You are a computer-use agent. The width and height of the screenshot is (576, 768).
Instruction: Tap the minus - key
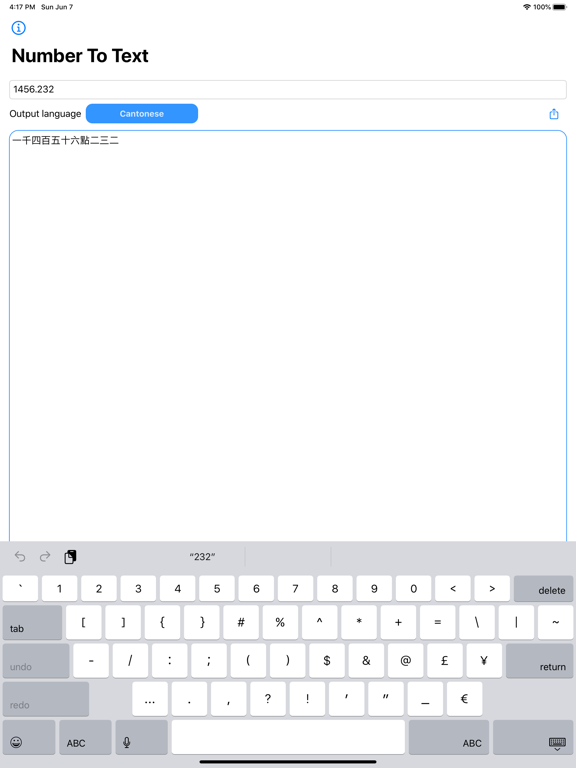[91, 661]
